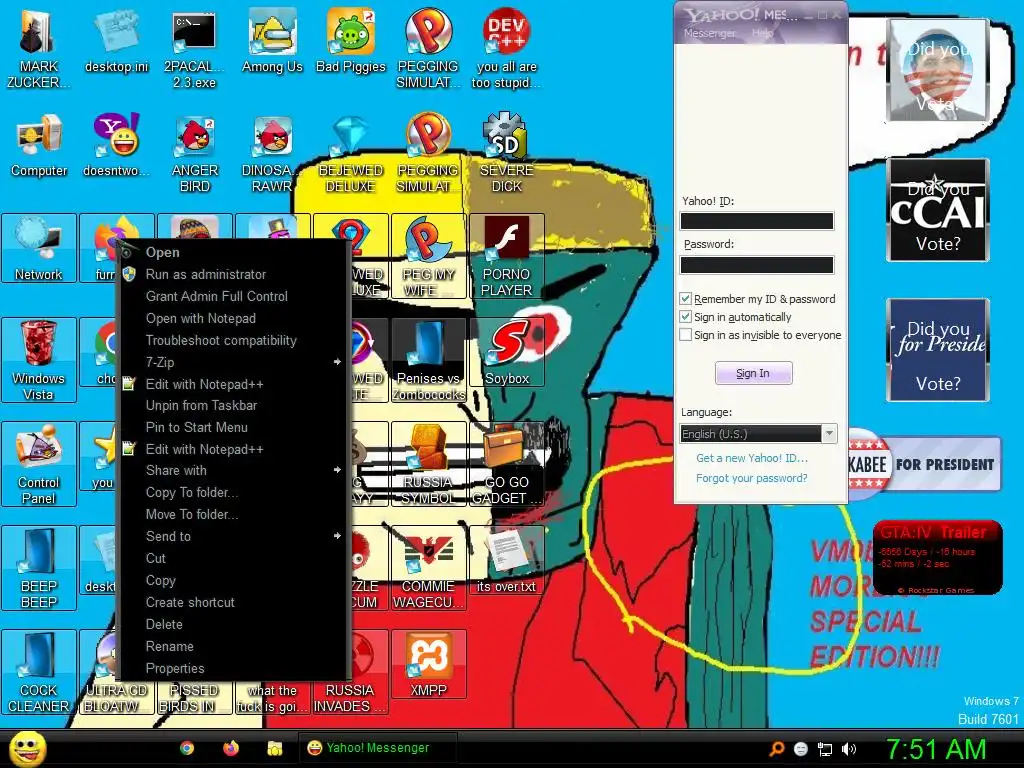Click the for President Did you Vote gadget

(x=938, y=349)
